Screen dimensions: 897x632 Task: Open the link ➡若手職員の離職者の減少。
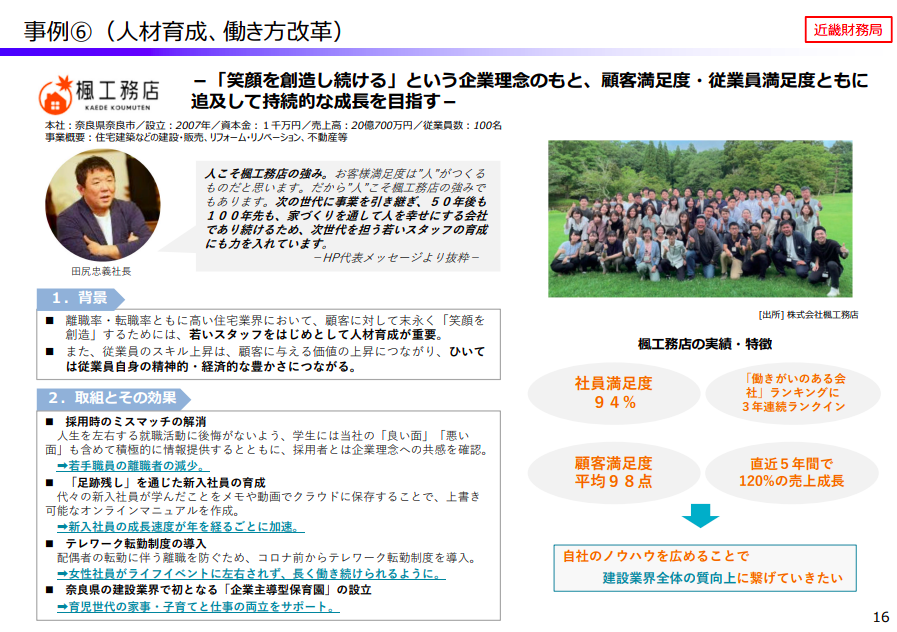coord(133,466)
